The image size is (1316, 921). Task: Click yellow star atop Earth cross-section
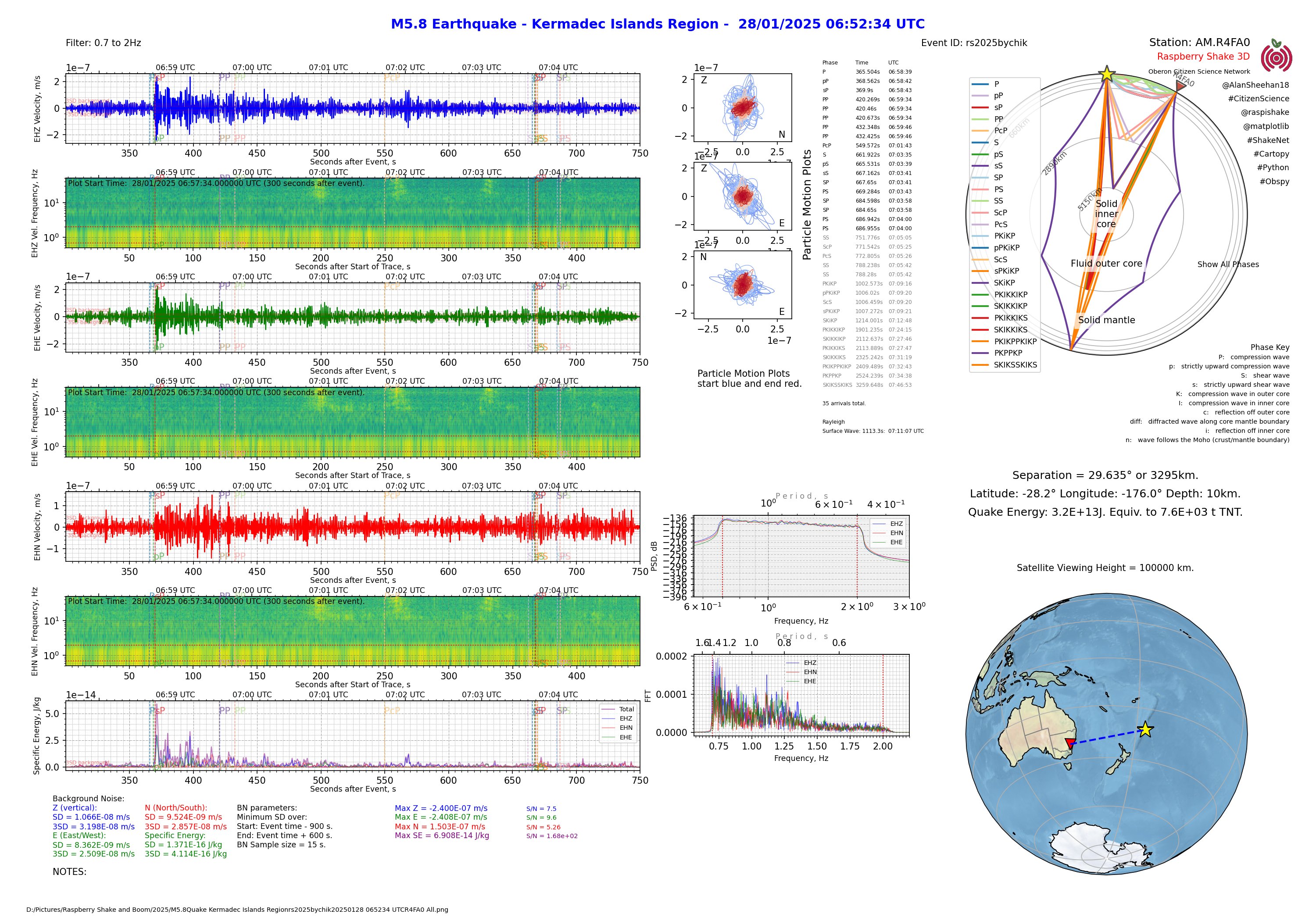tap(1106, 75)
